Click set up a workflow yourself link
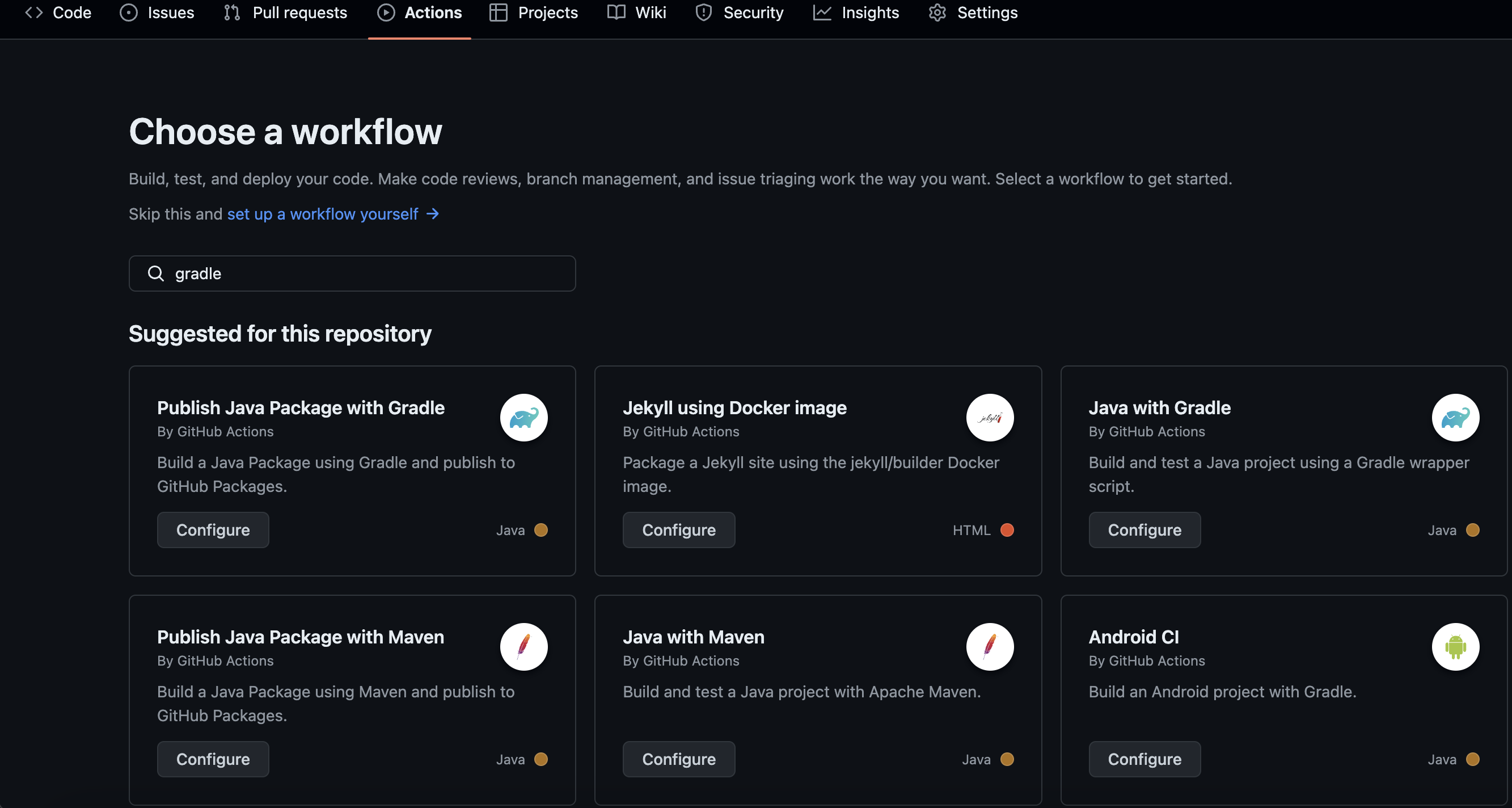This screenshot has width=1512, height=808. (x=322, y=214)
